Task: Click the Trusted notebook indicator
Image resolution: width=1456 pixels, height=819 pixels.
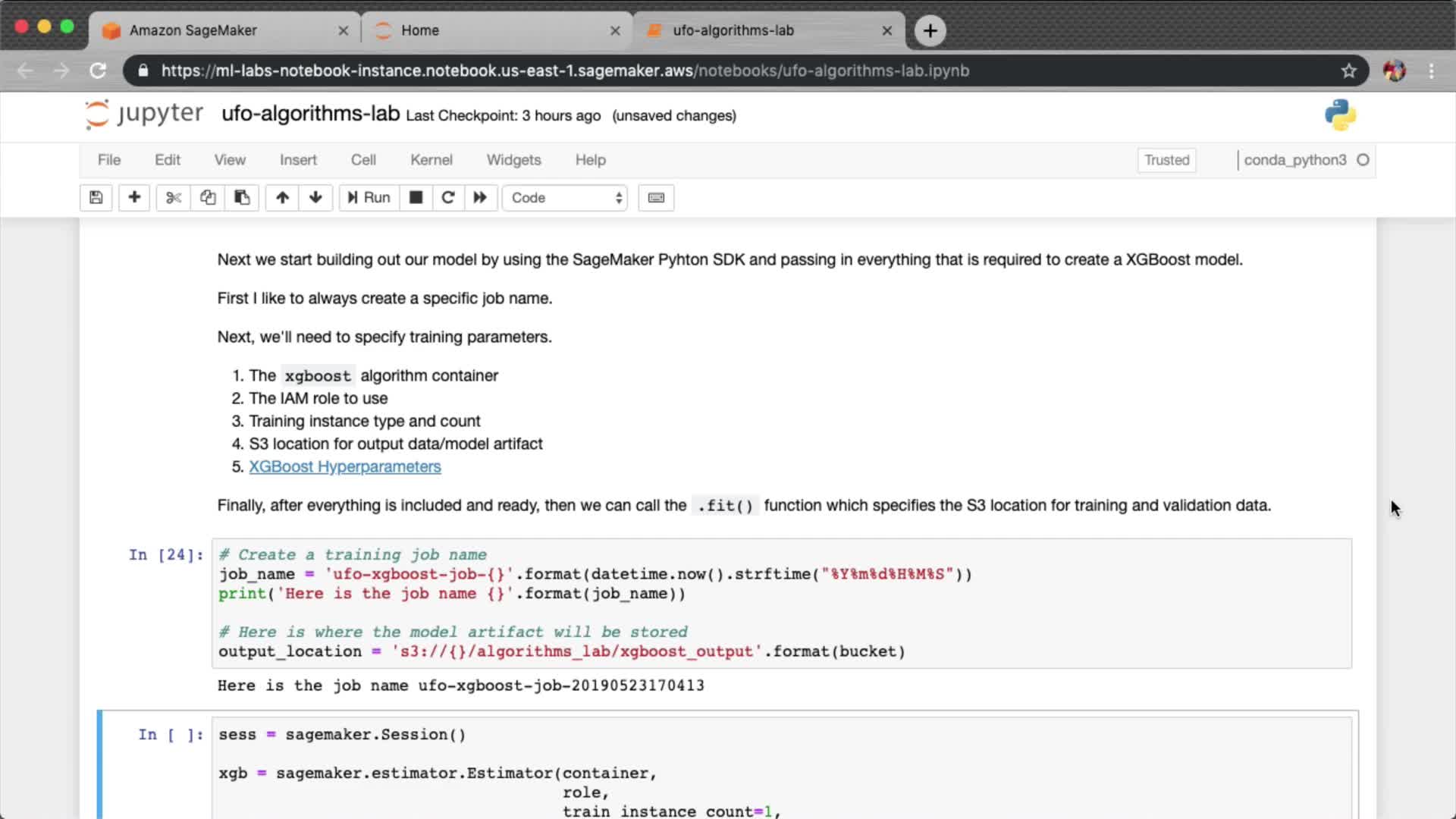Action: 1166,160
